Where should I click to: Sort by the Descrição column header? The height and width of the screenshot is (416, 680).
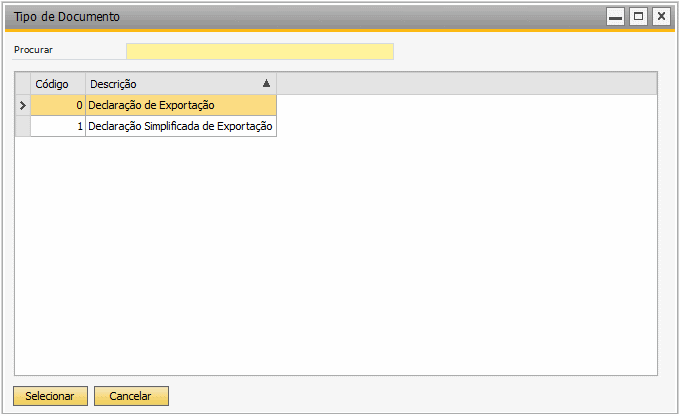click(181, 84)
